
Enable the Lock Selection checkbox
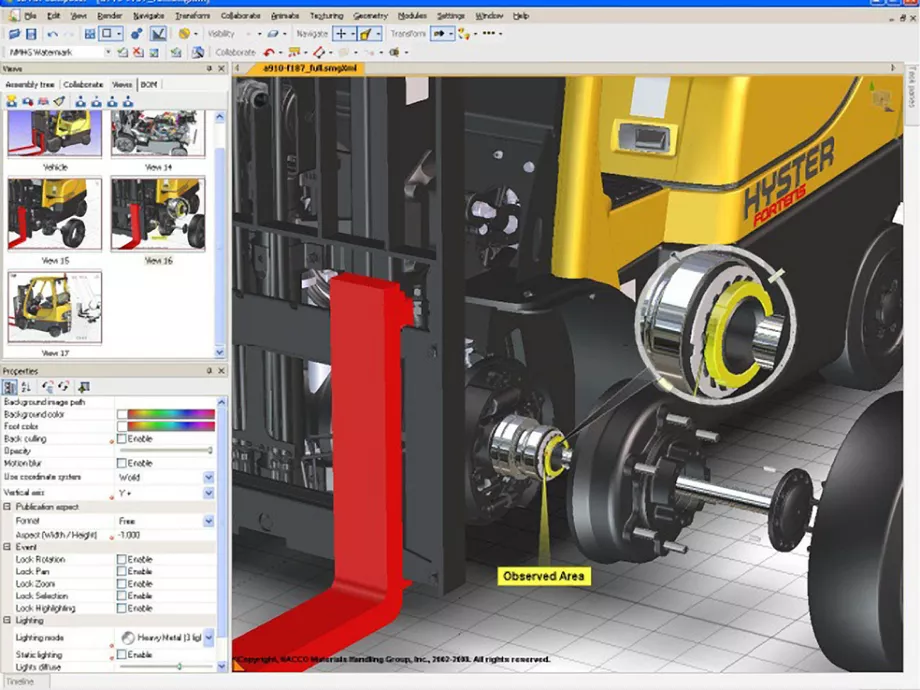[121, 596]
